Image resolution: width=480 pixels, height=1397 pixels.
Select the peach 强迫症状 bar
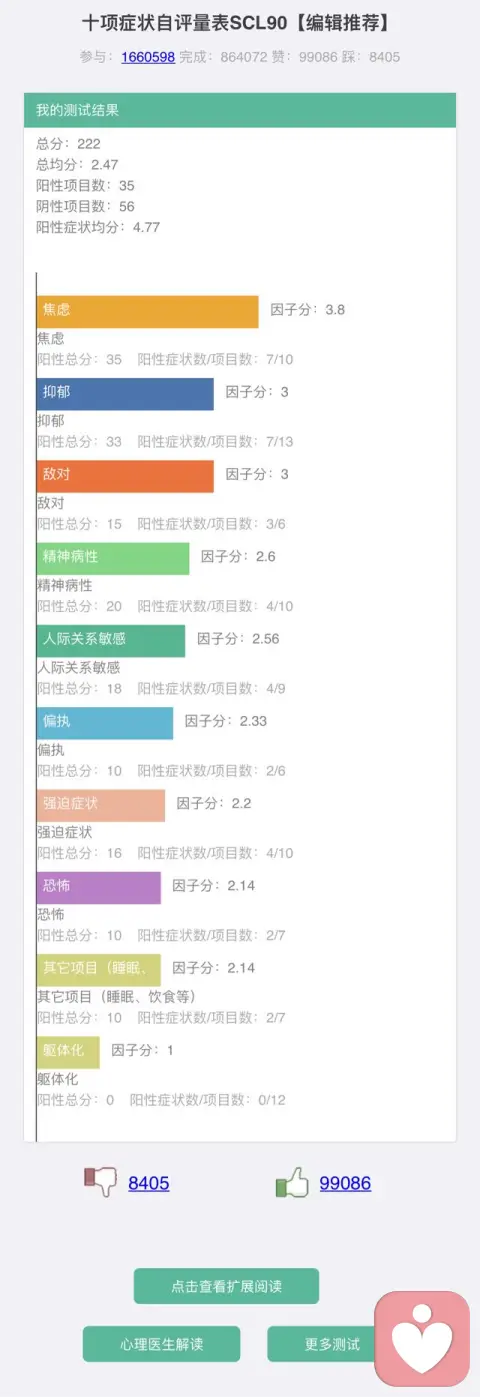[x=101, y=804]
